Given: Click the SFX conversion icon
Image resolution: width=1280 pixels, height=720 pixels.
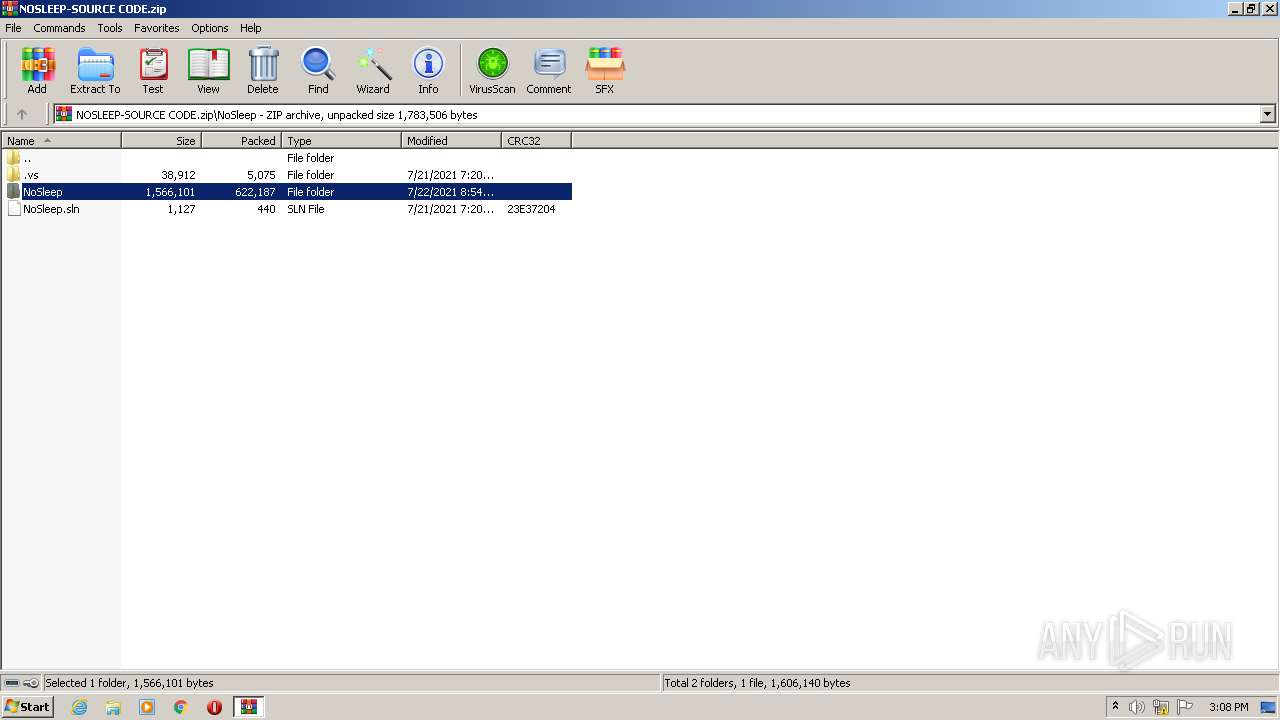Looking at the screenshot, I should [605, 70].
